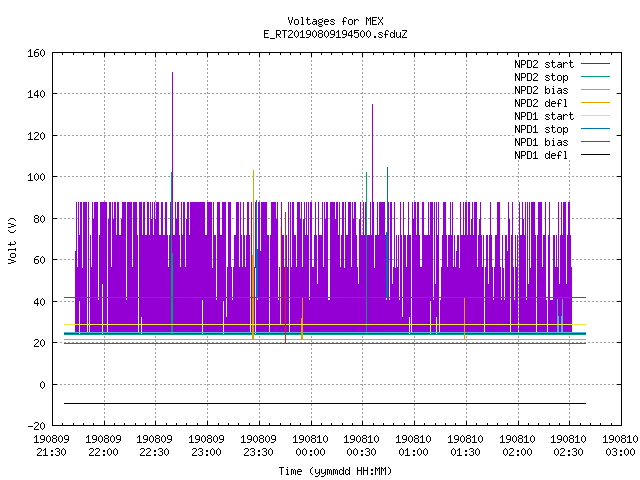The height and width of the screenshot is (480, 640).
Task: Click the 'NPD1 stop' legend label
Action: (541, 129)
